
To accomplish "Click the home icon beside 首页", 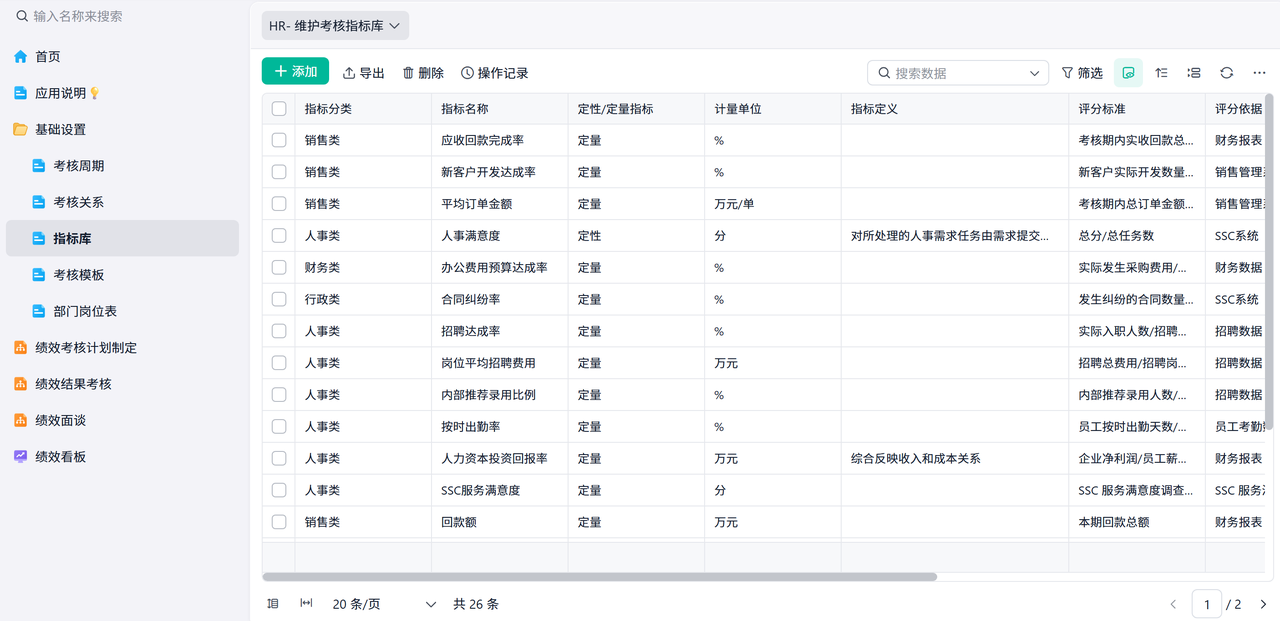I will tap(20, 57).
